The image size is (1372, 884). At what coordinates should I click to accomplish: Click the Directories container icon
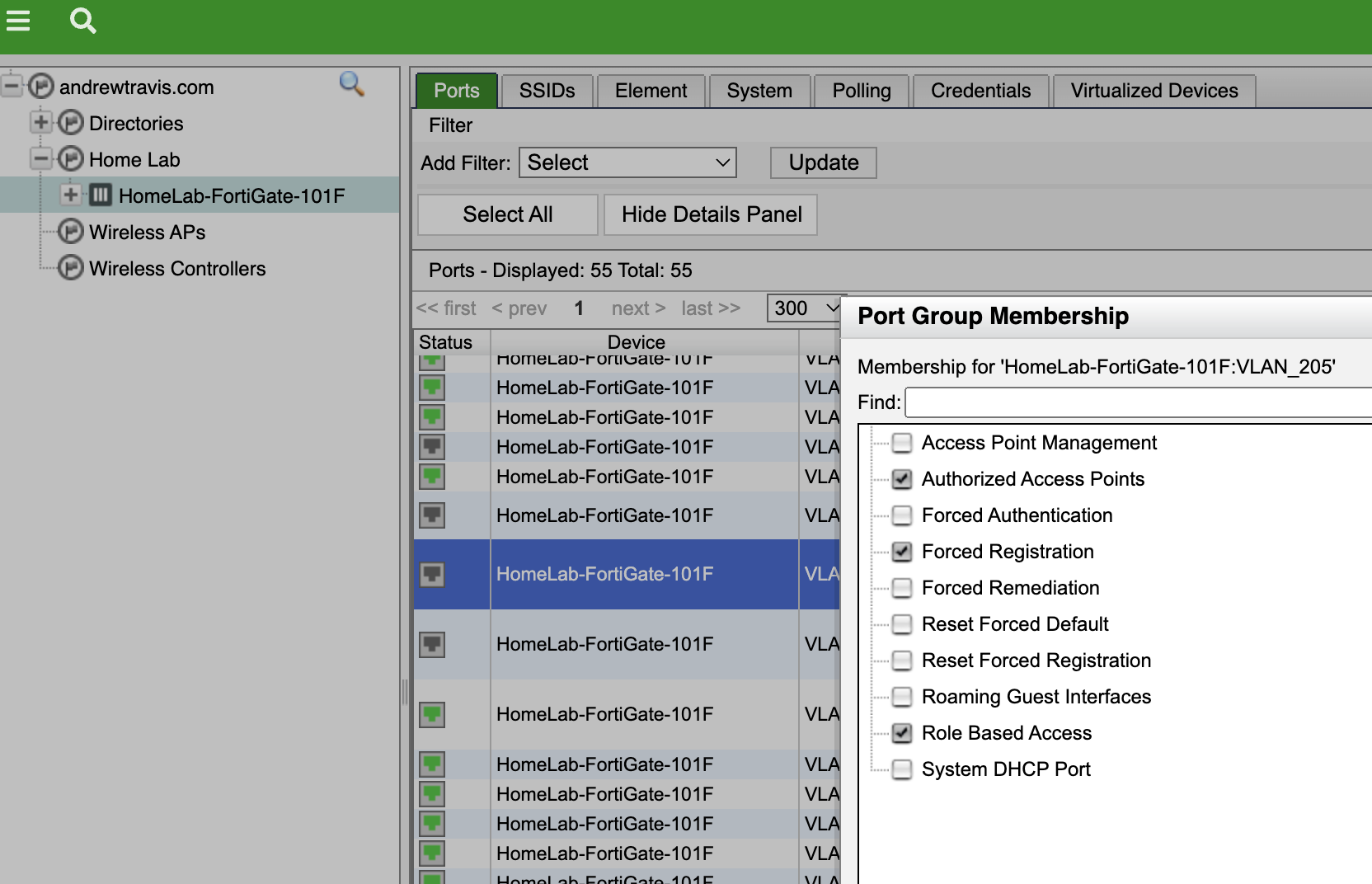coord(71,123)
